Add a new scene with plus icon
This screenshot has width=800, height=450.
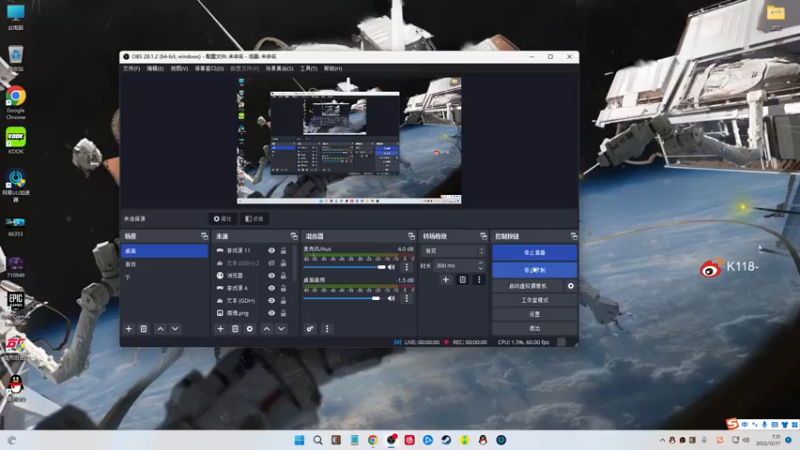[129, 329]
